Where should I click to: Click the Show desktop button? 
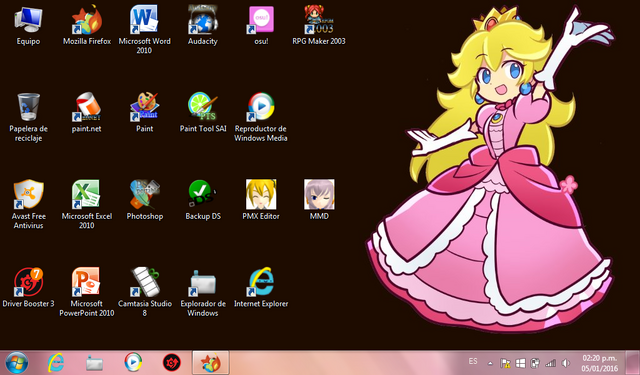(x=632, y=363)
